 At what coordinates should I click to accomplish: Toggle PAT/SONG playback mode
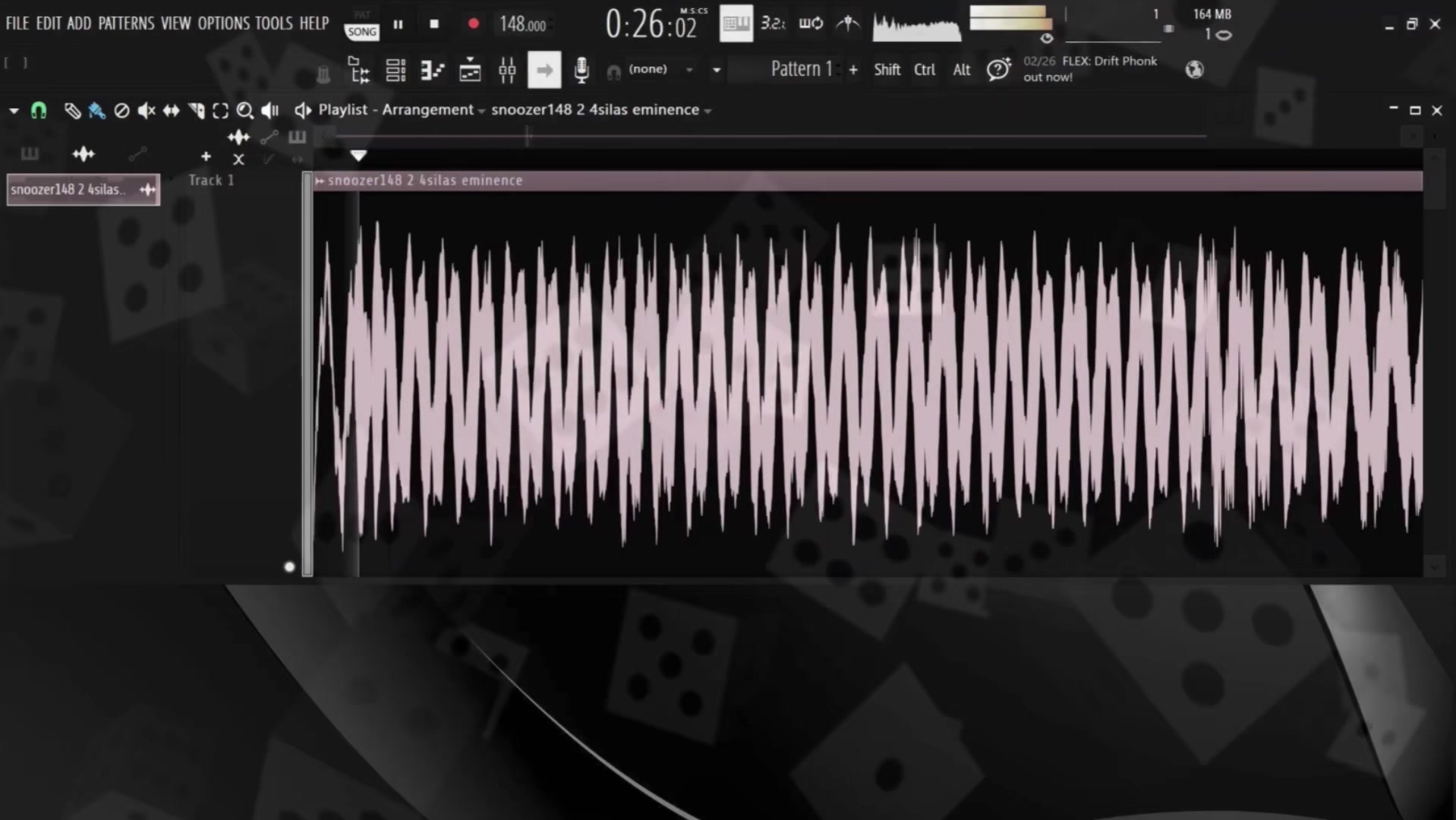[362, 24]
